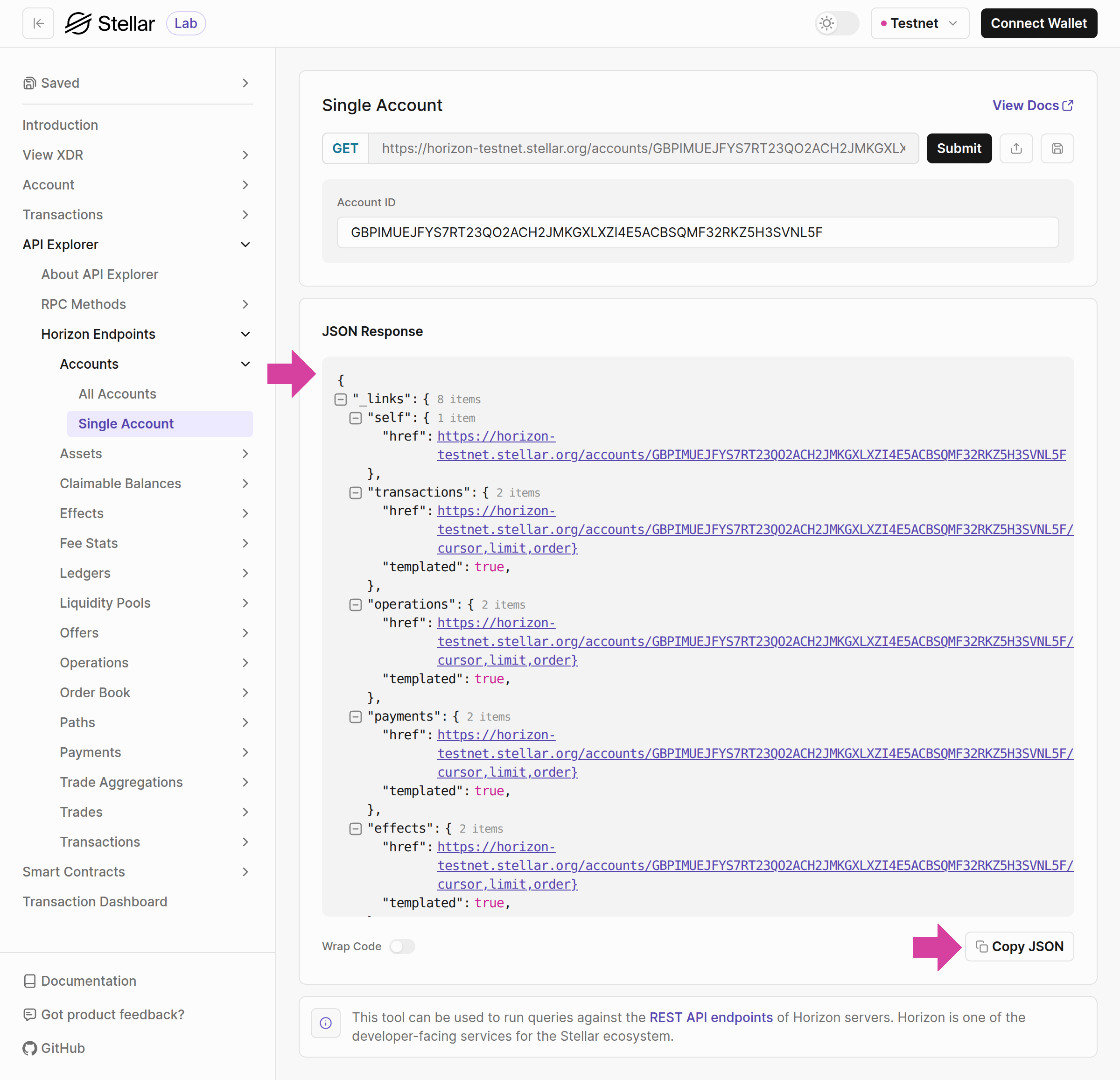Click the save request floppy icon
This screenshot has width=1120, height=1080.
1057,148
